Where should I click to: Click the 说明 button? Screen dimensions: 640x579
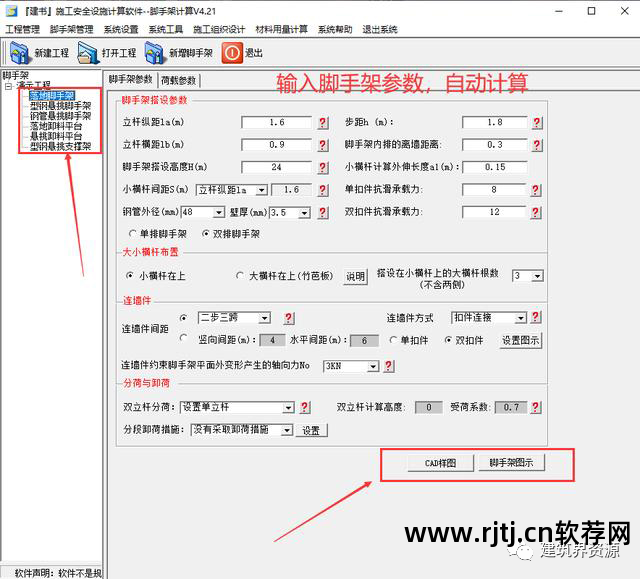coord(355,277)
